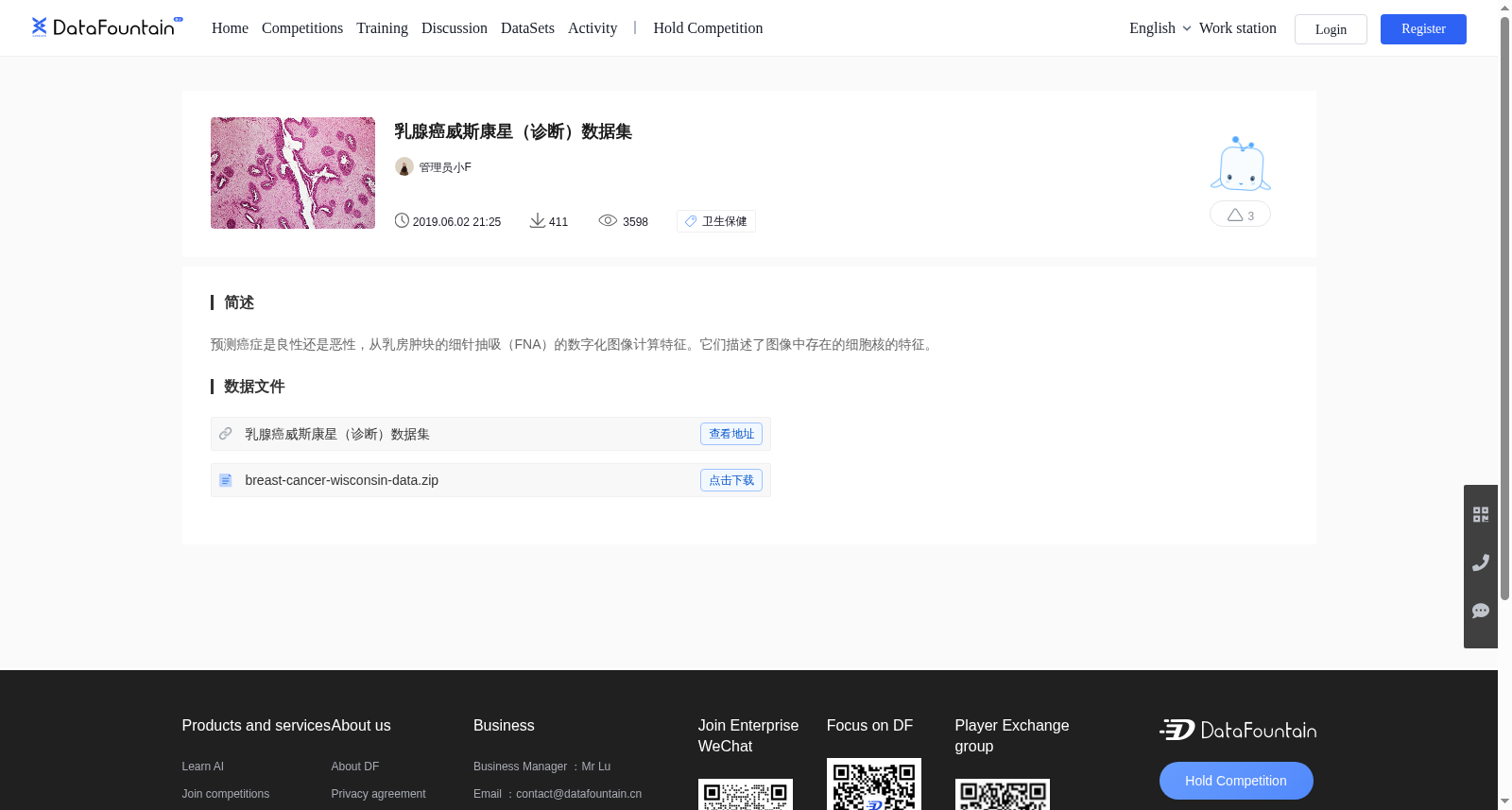Click the Player Exchange group QR code
Image resolution: width=1512 pixels, height=810 pixels.
point(1003,795)
